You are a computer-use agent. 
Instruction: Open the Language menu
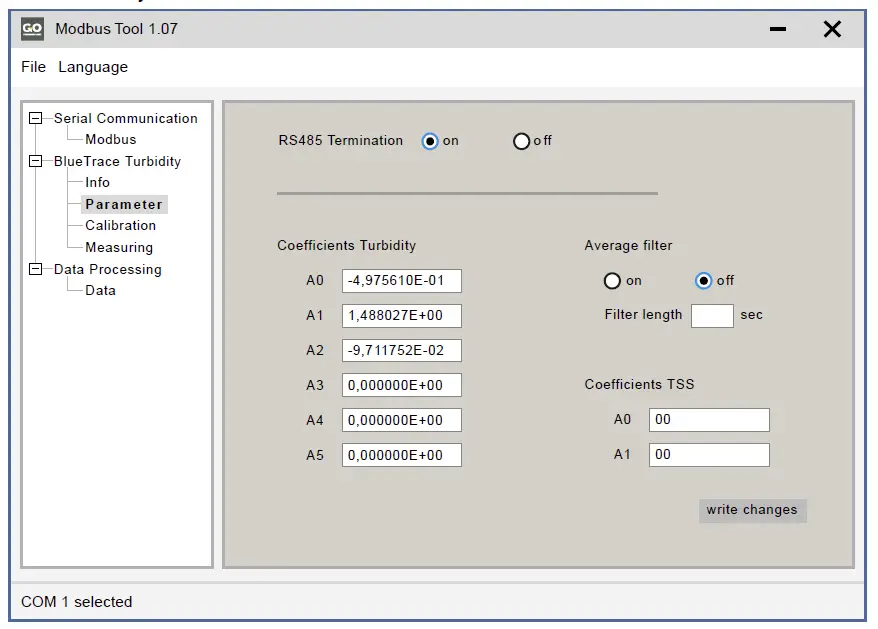[x=92, y=67]
